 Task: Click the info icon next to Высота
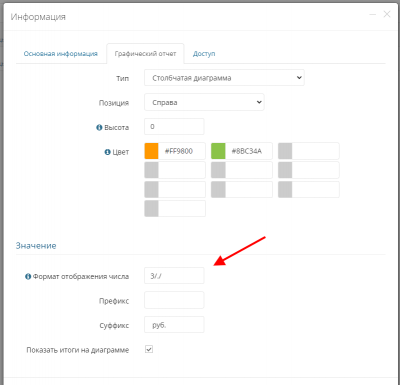click(99, 127)
